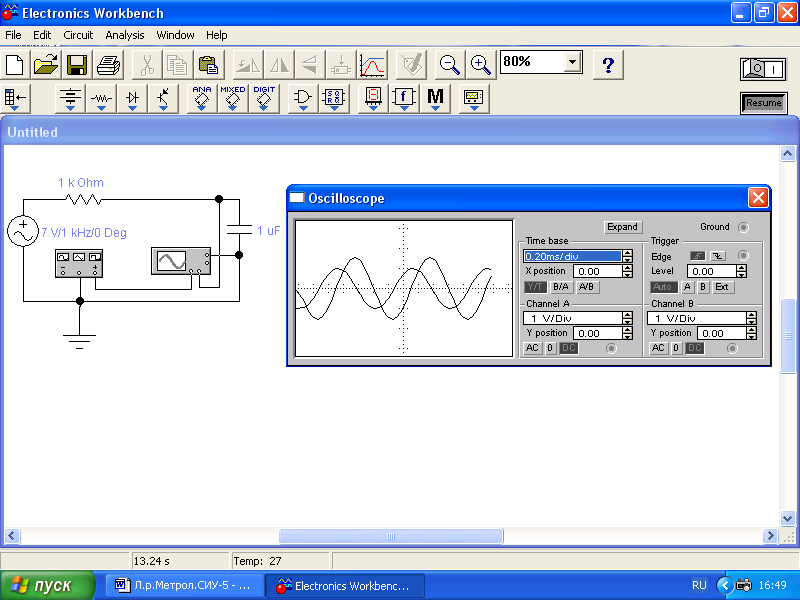Screen dimensions: 800x600
Task: Open the Window menu
Action: tap(175, 35)
